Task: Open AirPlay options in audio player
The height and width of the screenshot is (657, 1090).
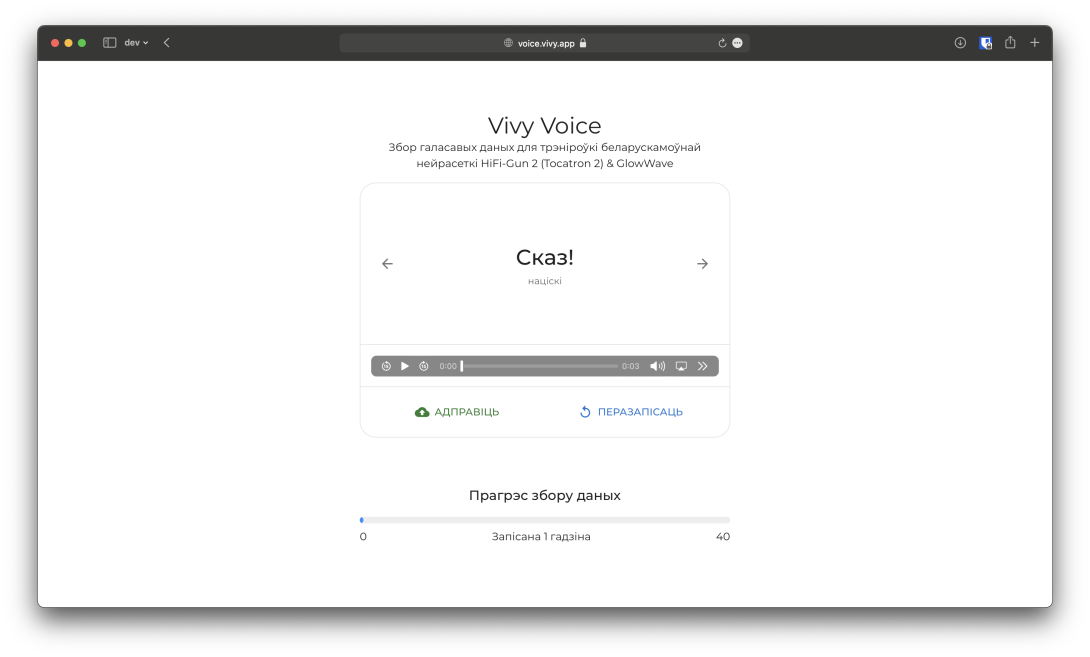Action: tap(681, 366)
